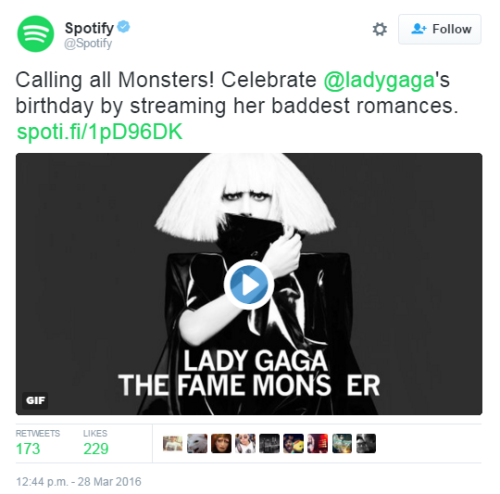View the 173 retweets count
The width and height of the screenshot is (500, 494).
[x=28, y=449]
